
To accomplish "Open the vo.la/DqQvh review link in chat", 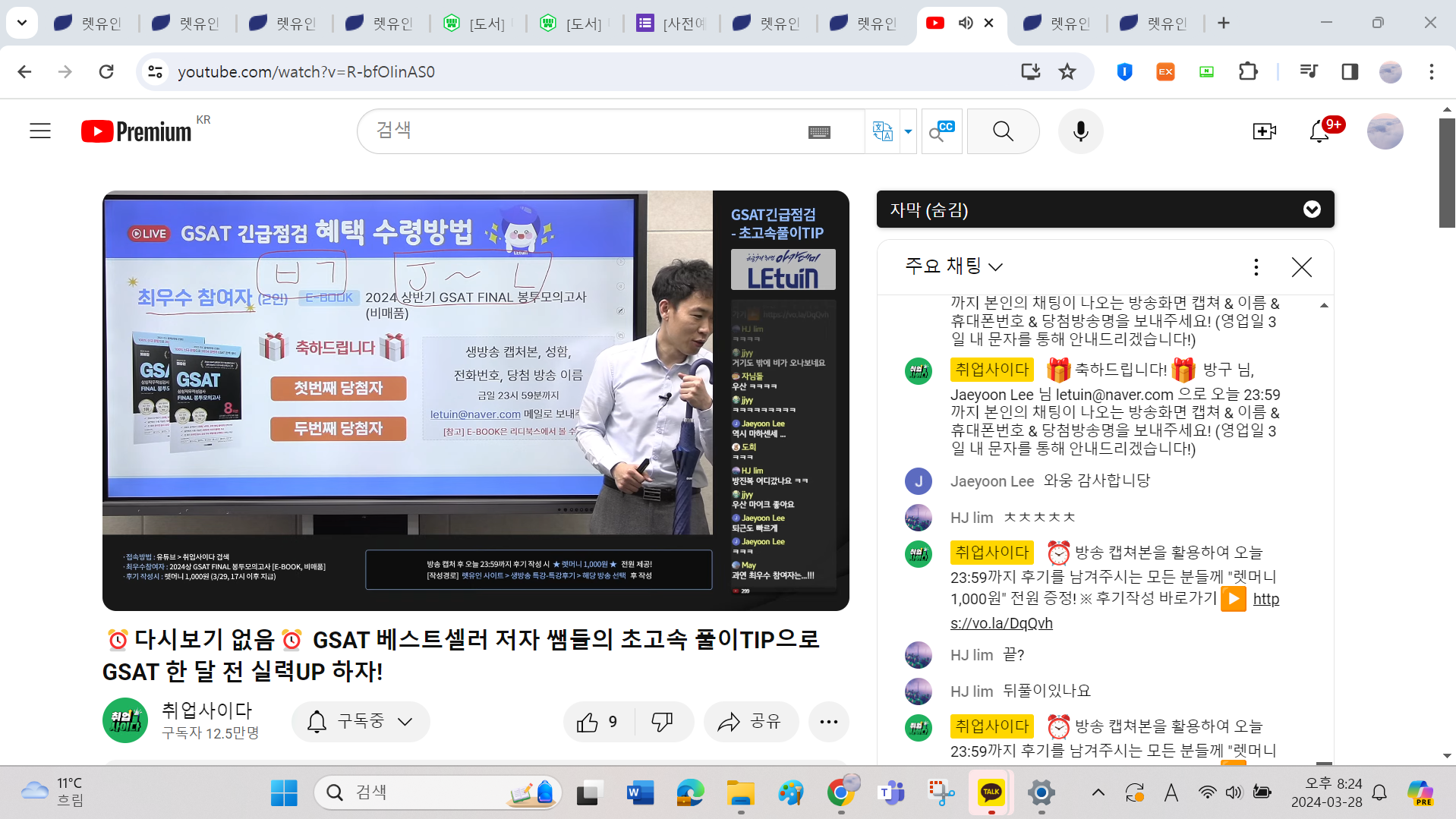I will point(1001,623).
